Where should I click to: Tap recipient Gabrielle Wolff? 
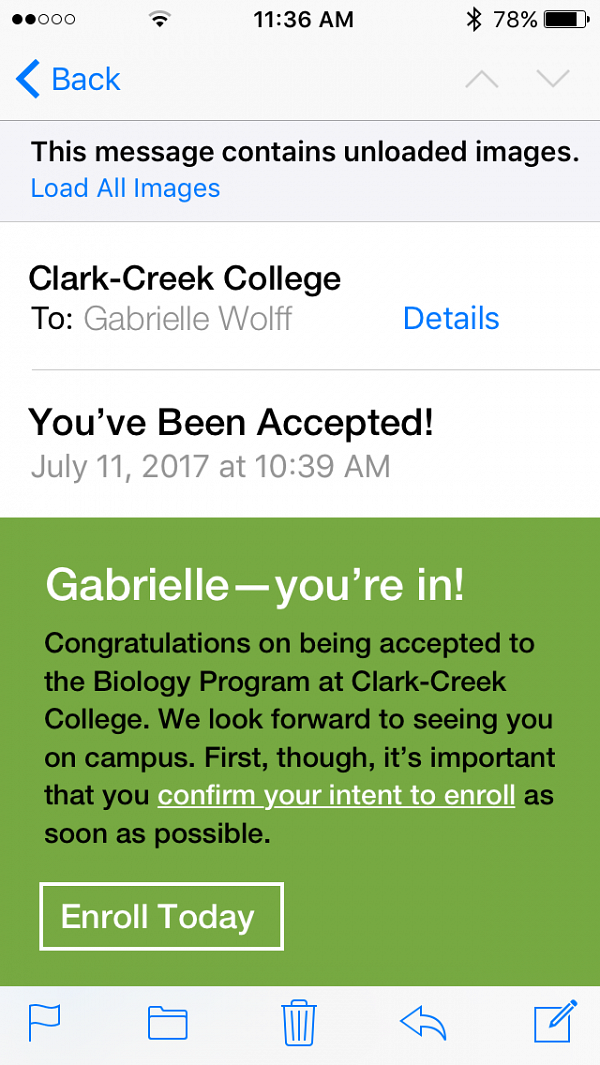pyautogui.click(x=188, y=318)
